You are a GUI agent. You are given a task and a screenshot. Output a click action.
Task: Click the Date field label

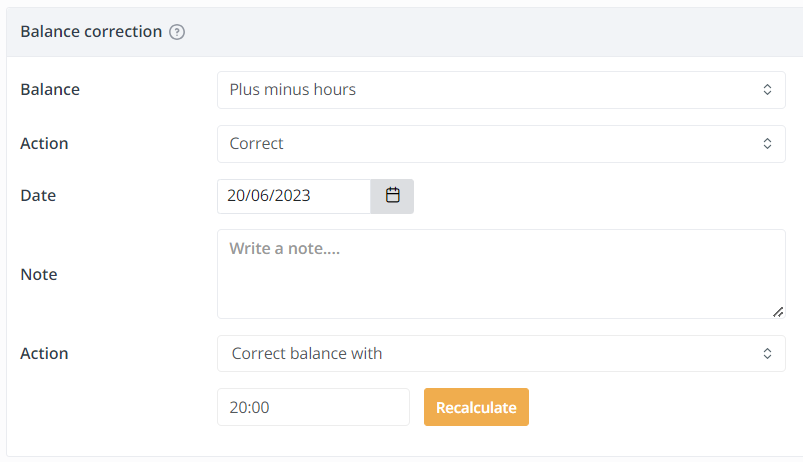click(38, 196)
